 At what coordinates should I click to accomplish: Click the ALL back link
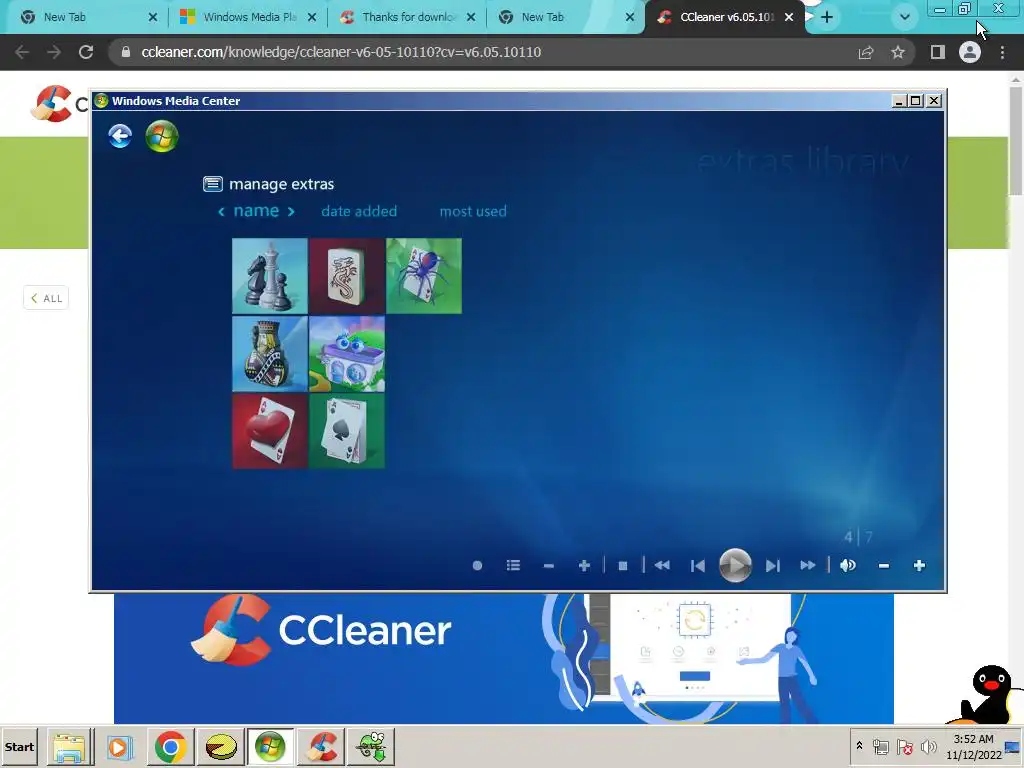[46, 298]
